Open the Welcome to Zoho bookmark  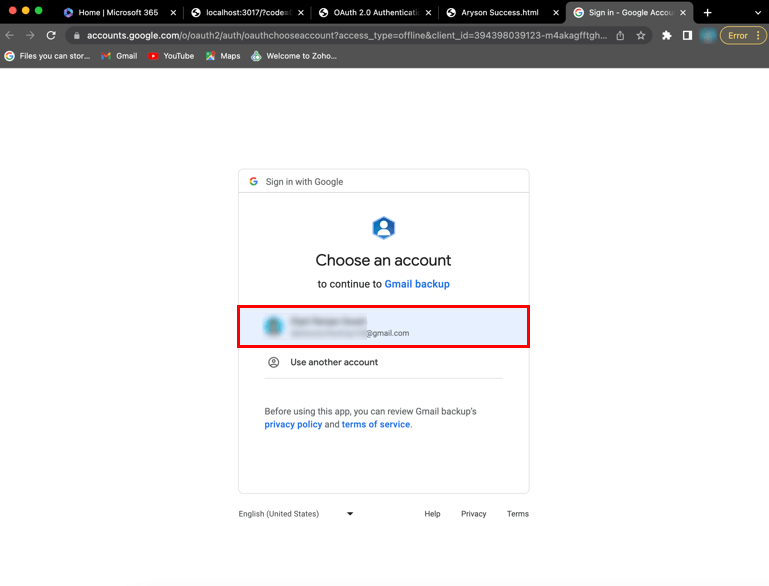point(294,56)
